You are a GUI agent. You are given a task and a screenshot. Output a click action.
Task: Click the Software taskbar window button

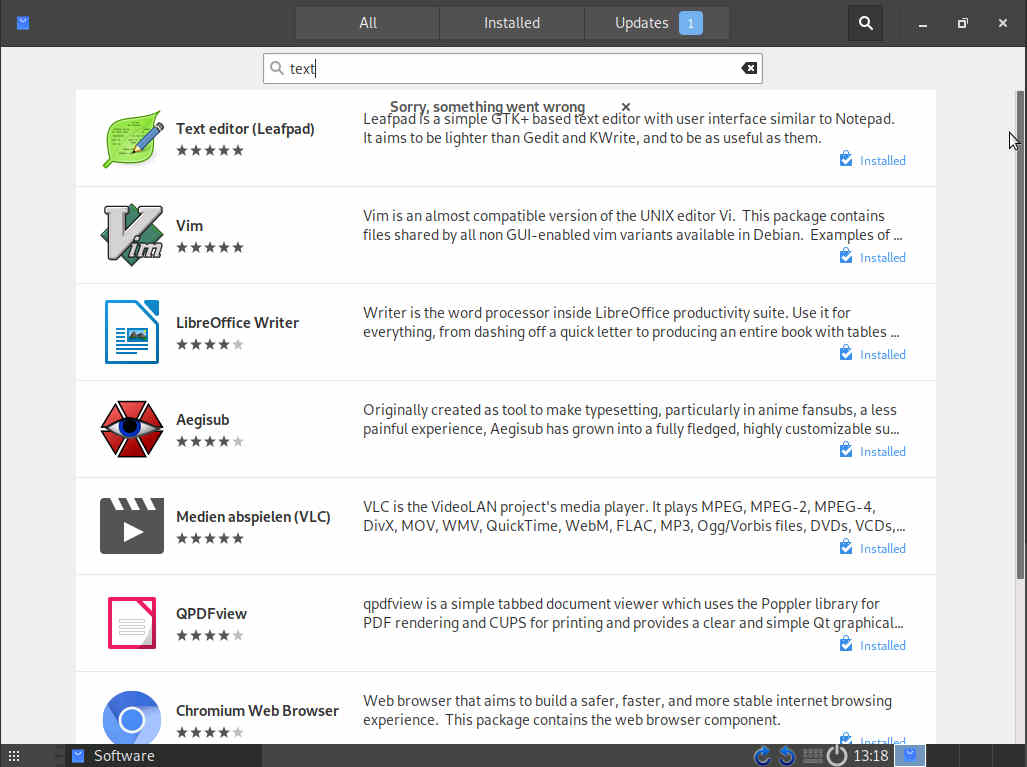[164, 756]
